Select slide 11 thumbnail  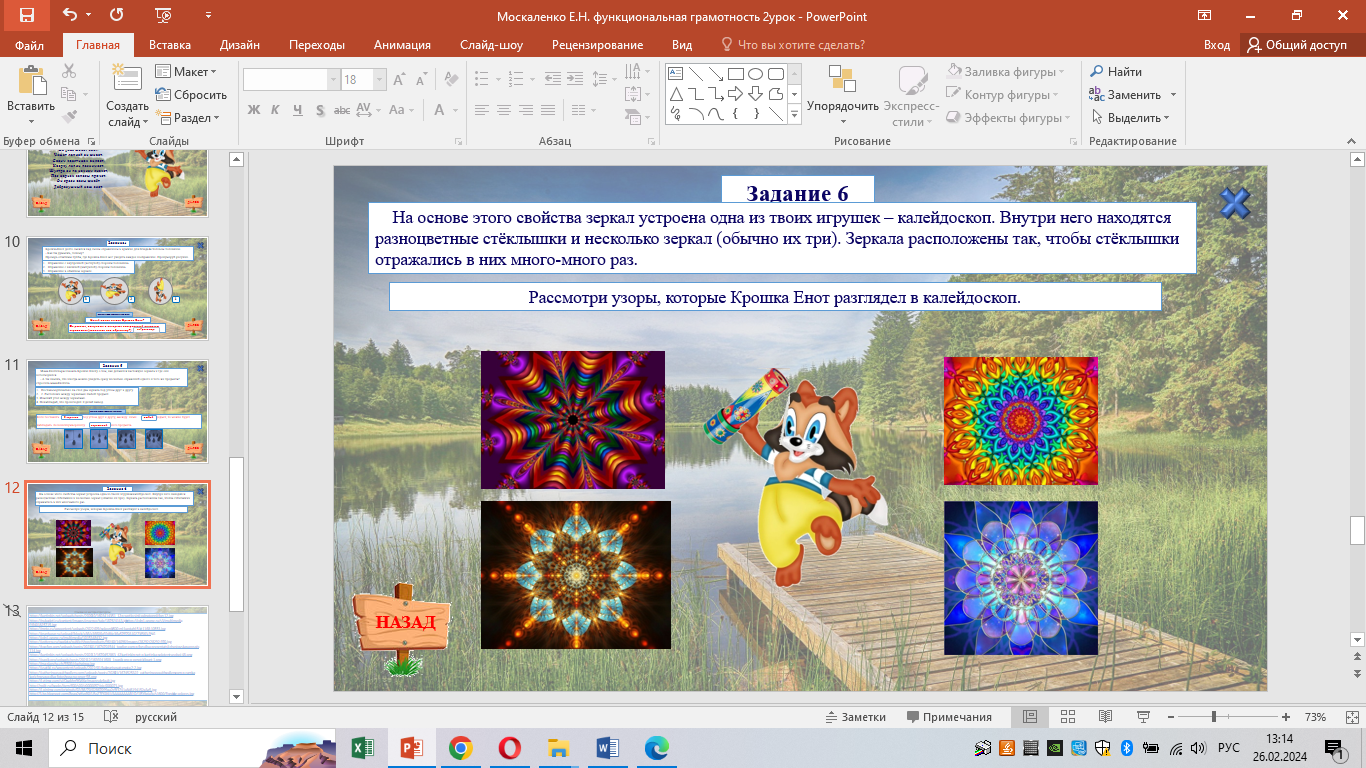117,411
